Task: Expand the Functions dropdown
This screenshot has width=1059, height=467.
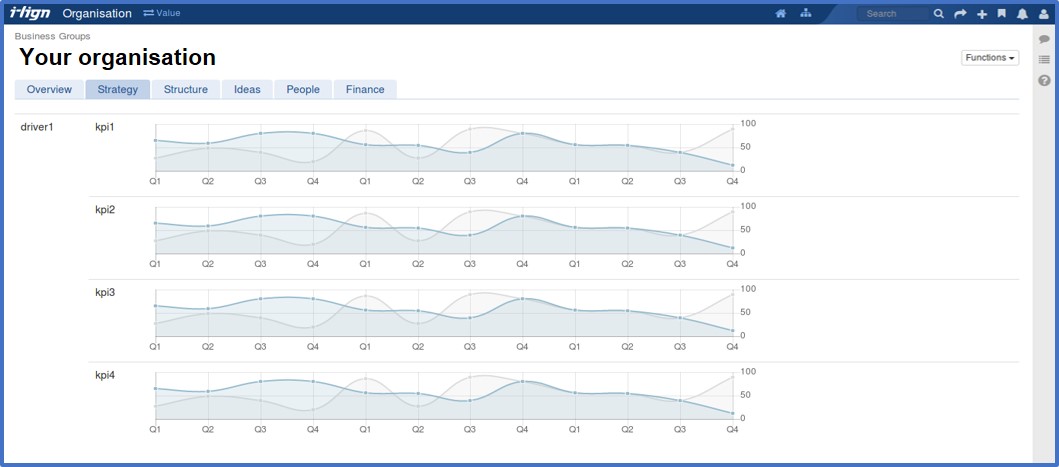Action: tap(989, 58)
